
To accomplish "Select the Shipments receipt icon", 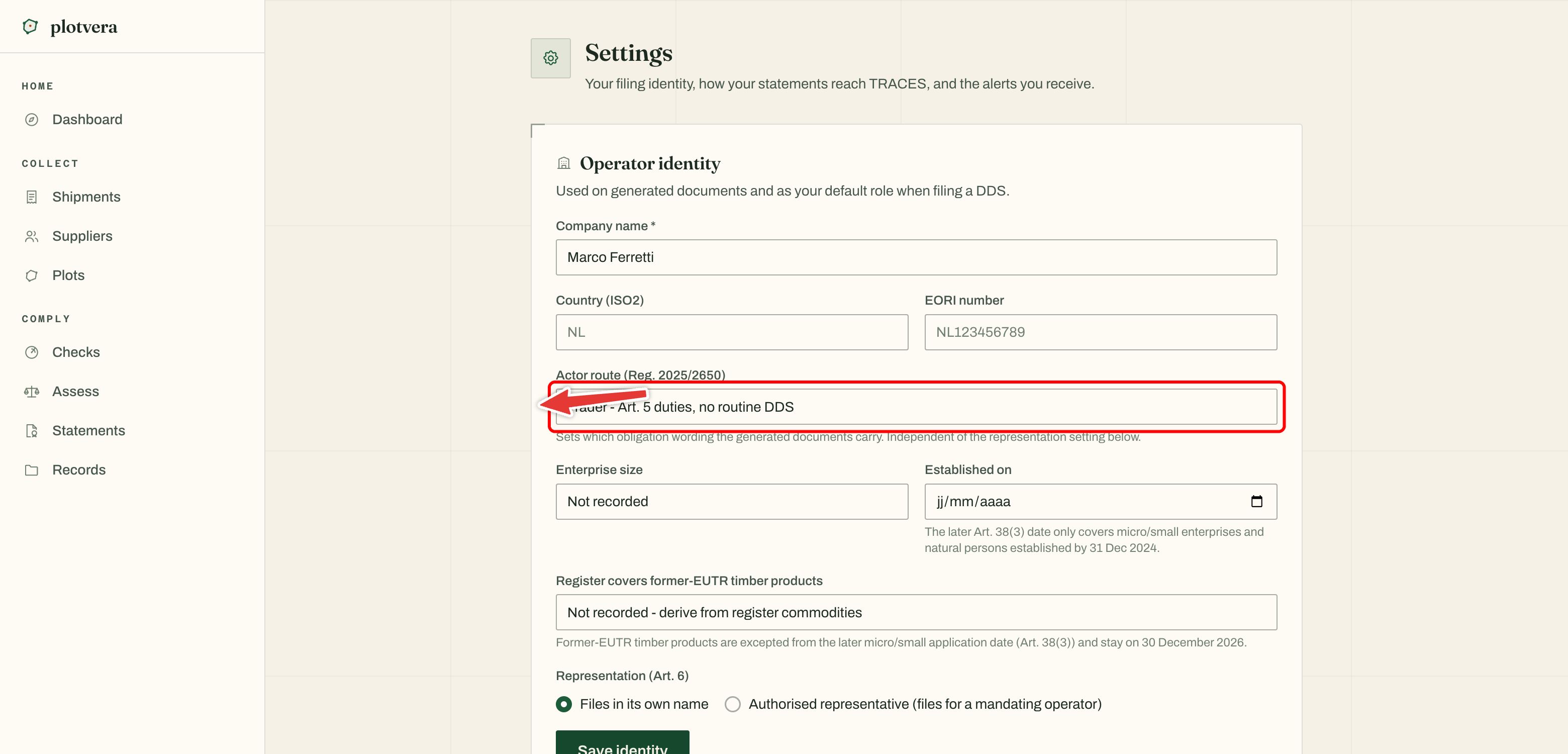I will coord(32,197).
